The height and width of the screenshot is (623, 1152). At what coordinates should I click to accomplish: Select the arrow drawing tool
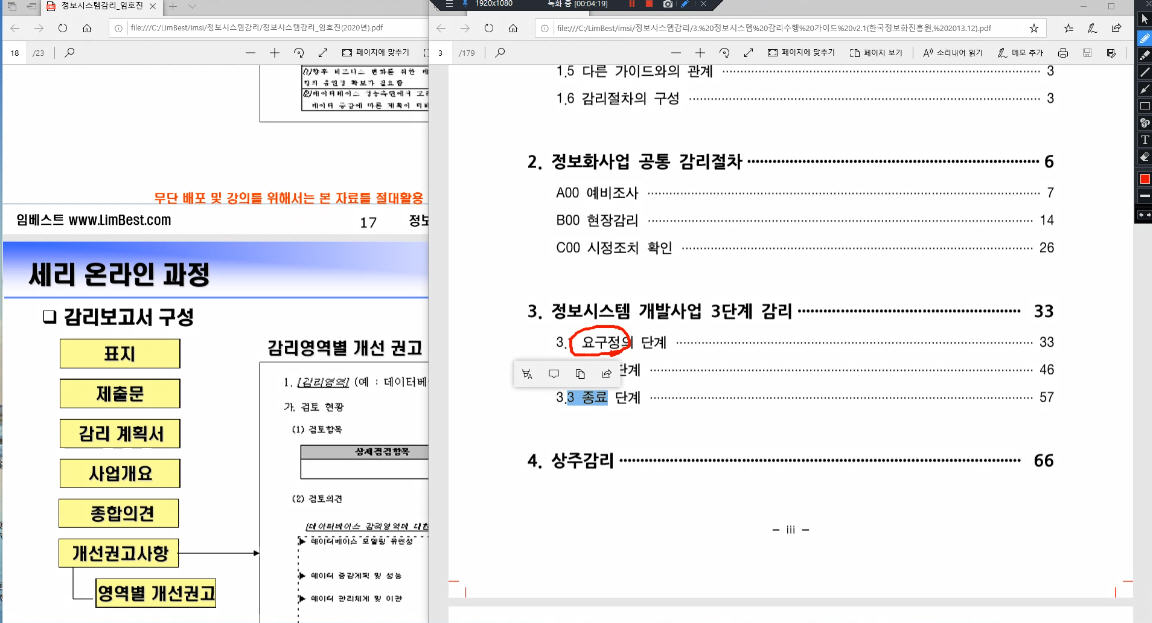coord(1144,89)
